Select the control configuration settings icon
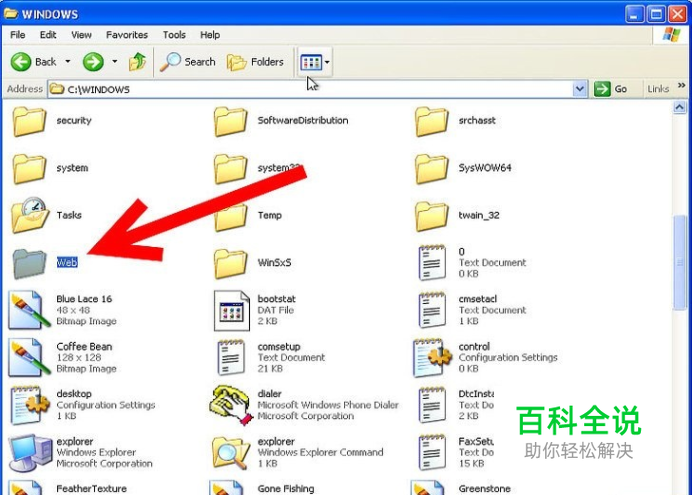This screenshot has width=692, height=495. (432, 358)
